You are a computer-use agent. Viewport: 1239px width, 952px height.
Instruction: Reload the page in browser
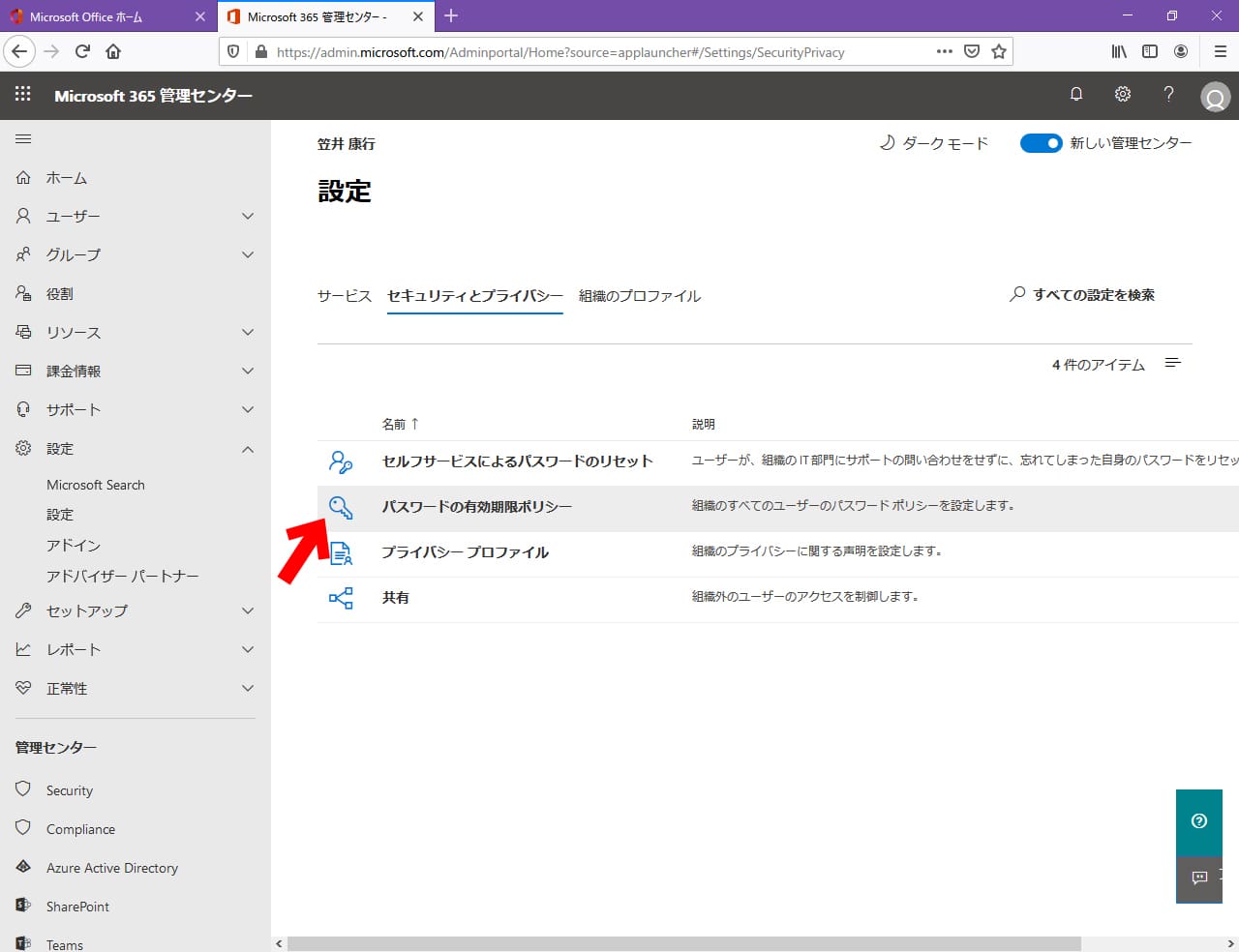[x=82, y=51]
